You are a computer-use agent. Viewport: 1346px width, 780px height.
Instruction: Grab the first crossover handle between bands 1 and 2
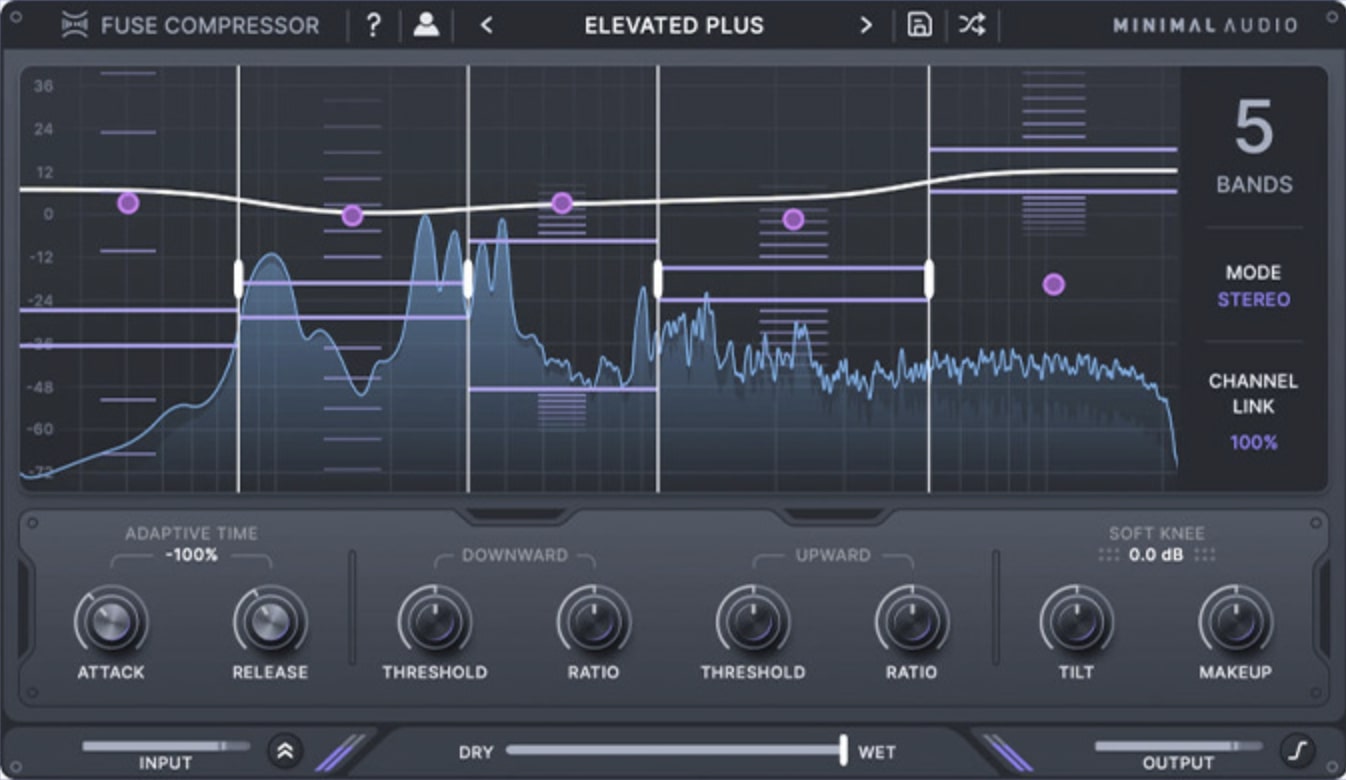238,279
